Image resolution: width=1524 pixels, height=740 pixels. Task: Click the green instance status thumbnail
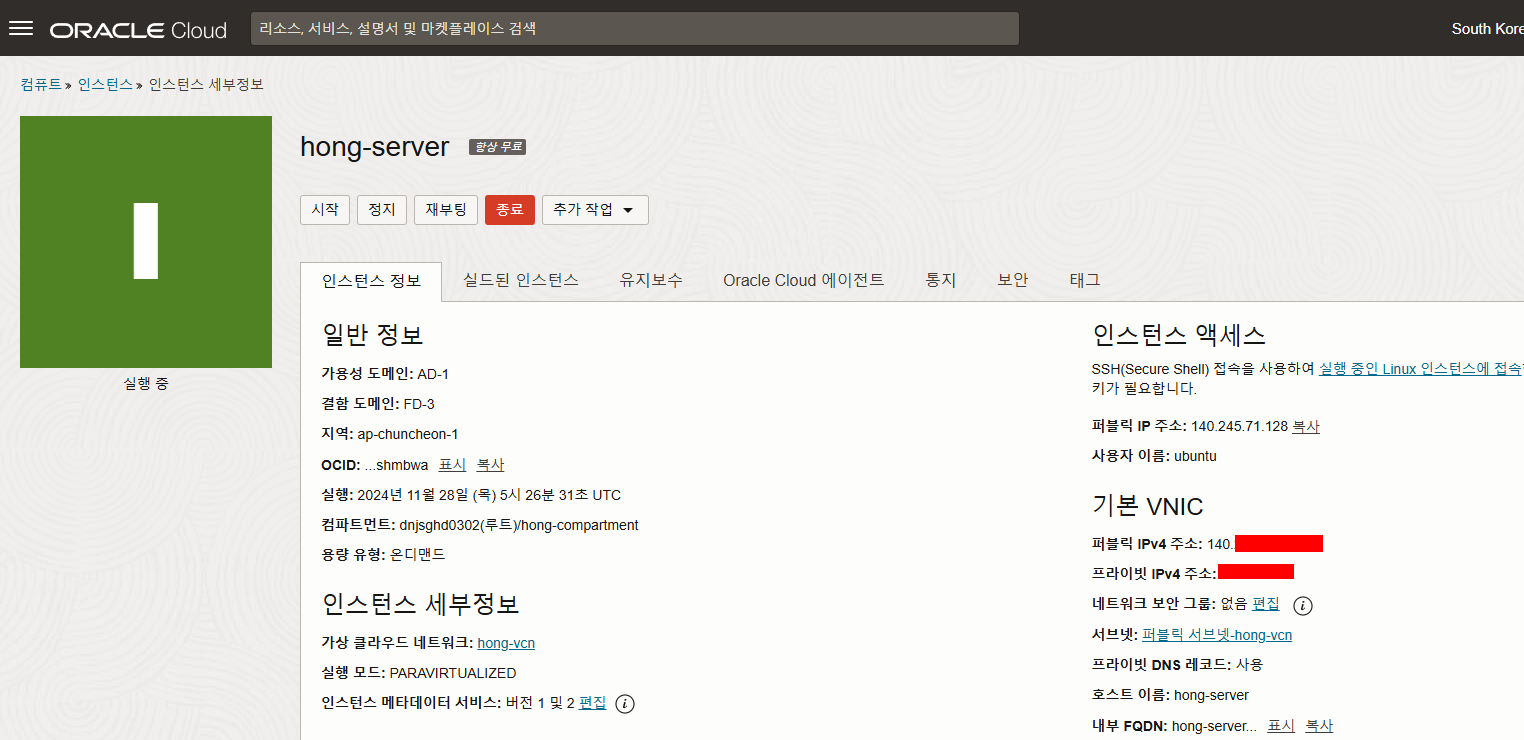click(x=146, y=242)
